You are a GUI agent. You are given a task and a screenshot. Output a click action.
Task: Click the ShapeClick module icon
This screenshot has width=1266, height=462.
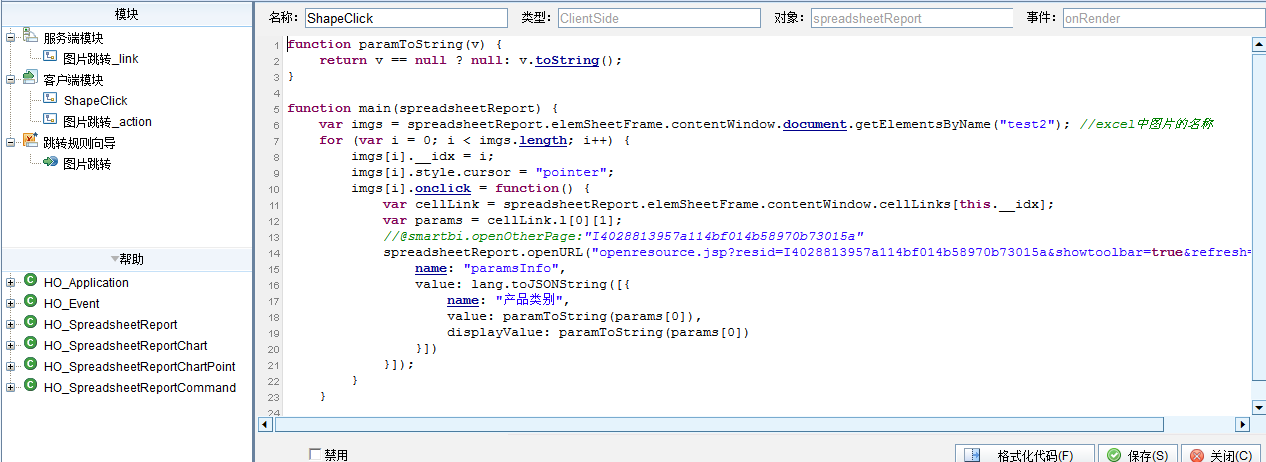pyautogui.click(x=50, y=100)
